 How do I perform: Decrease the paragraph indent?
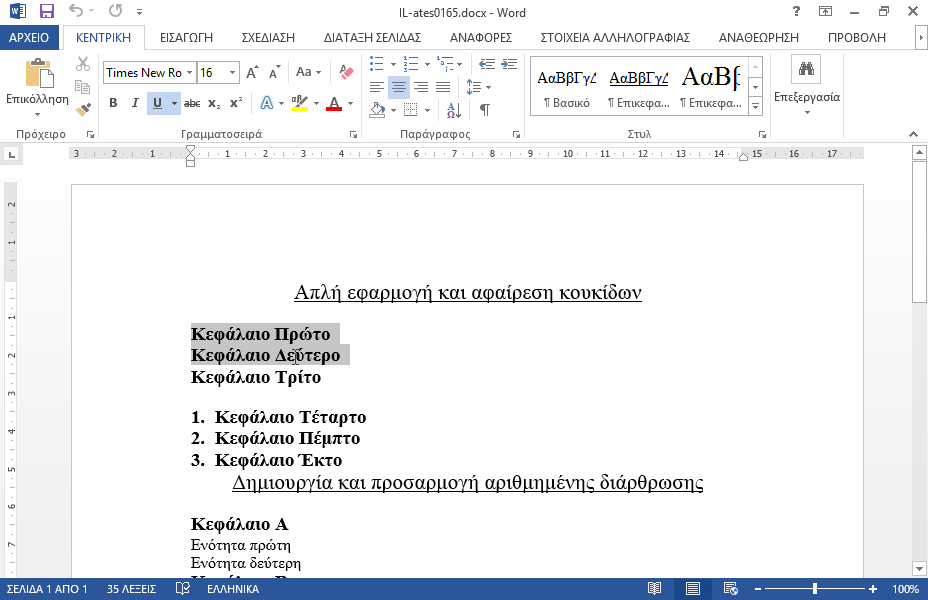[x=486, y=64]
